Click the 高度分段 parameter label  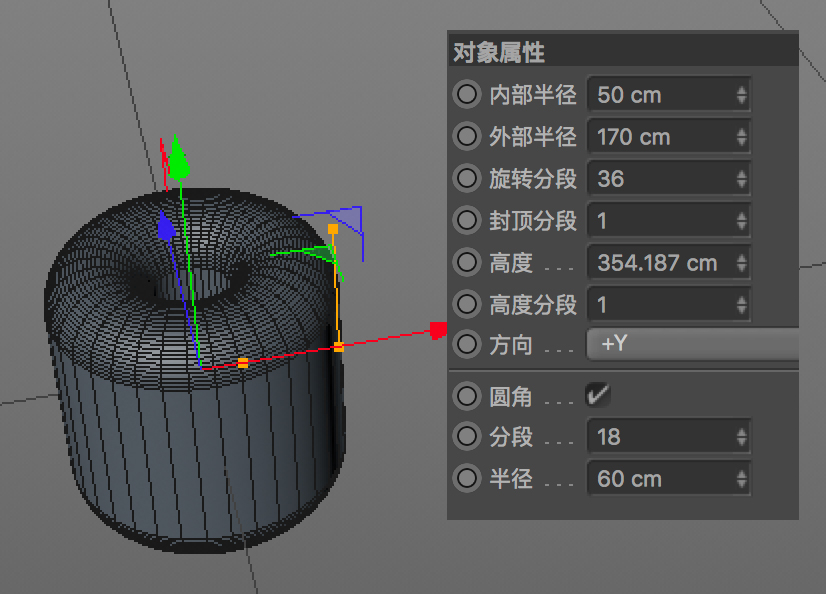click(532, 304)
